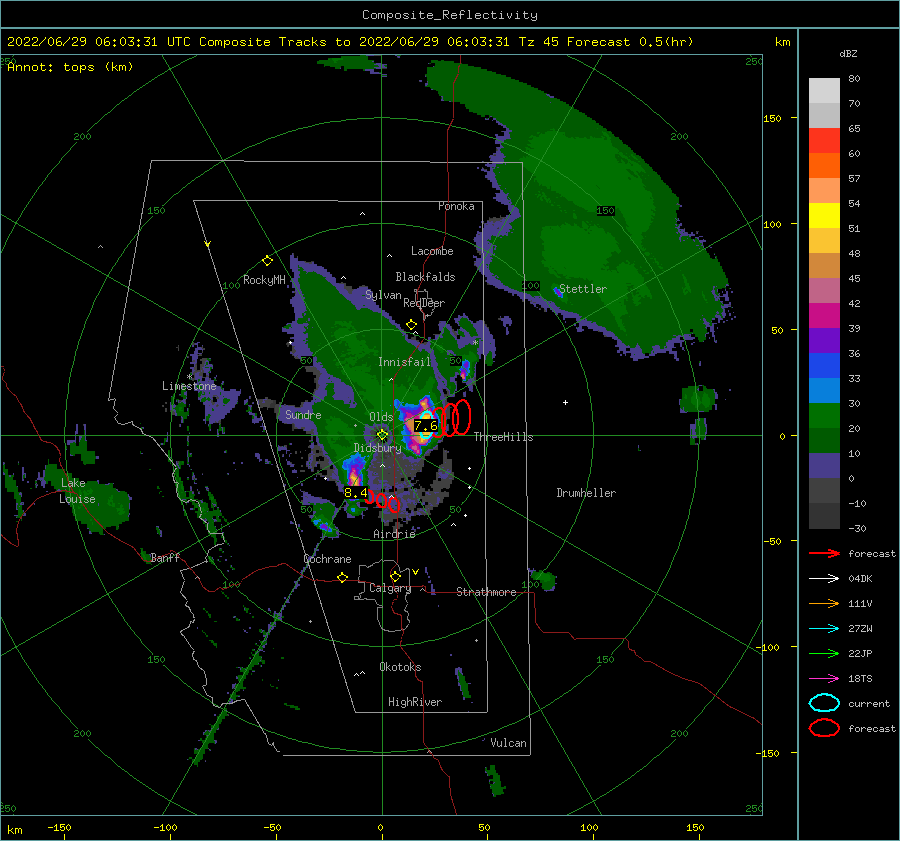Screen dimensions: 900x841
Task: Select the storm top label 7.6
Action: click(426, 425)
